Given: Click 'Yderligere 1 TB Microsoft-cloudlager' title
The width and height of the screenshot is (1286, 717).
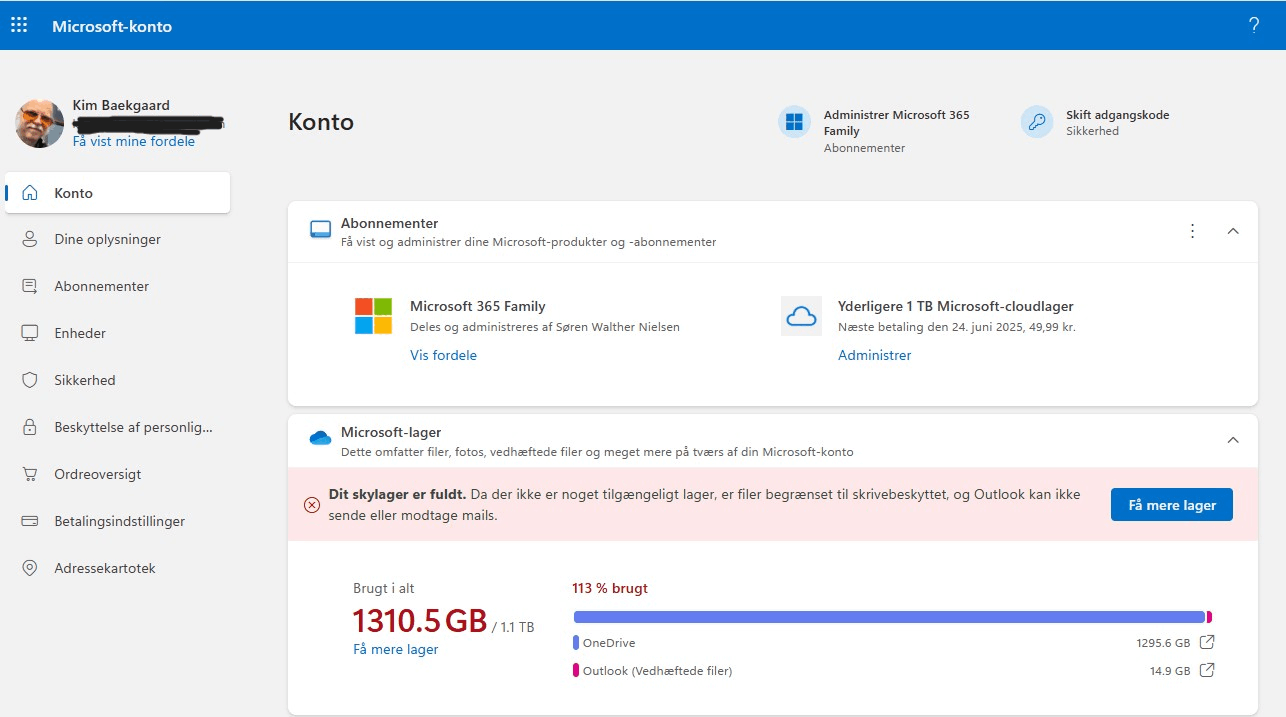Looking at the screenshot, I should pos(956,306).
